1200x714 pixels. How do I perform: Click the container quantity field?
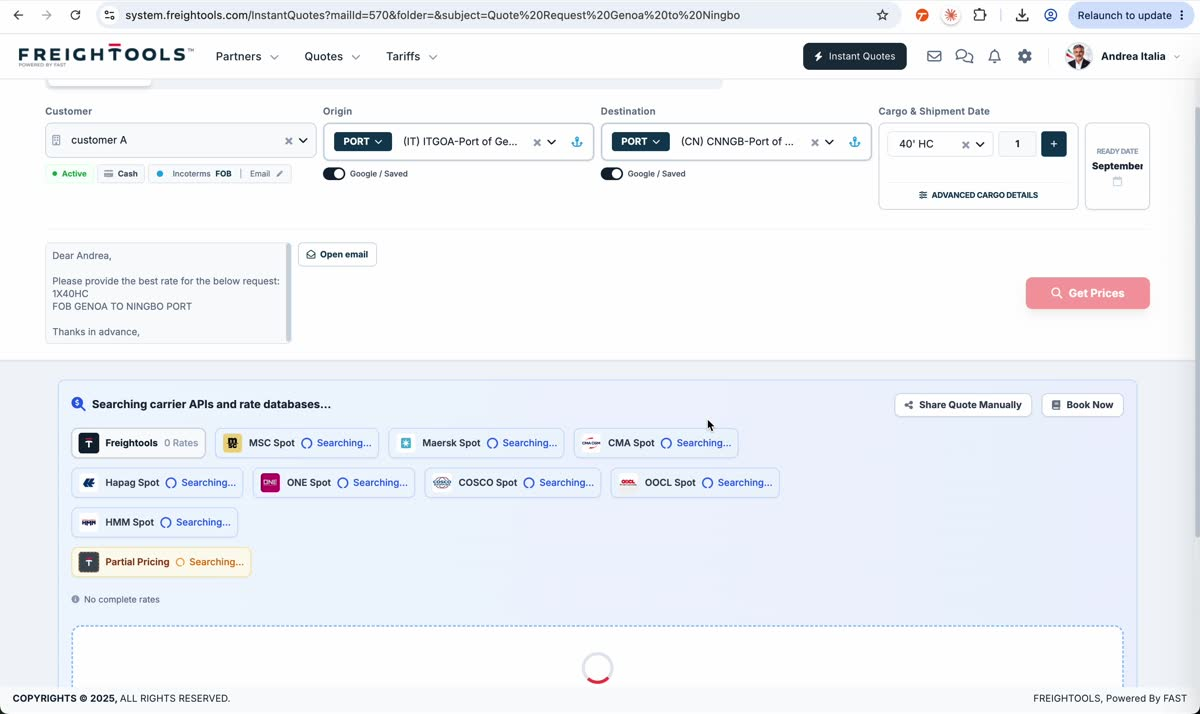[1017, 144]
